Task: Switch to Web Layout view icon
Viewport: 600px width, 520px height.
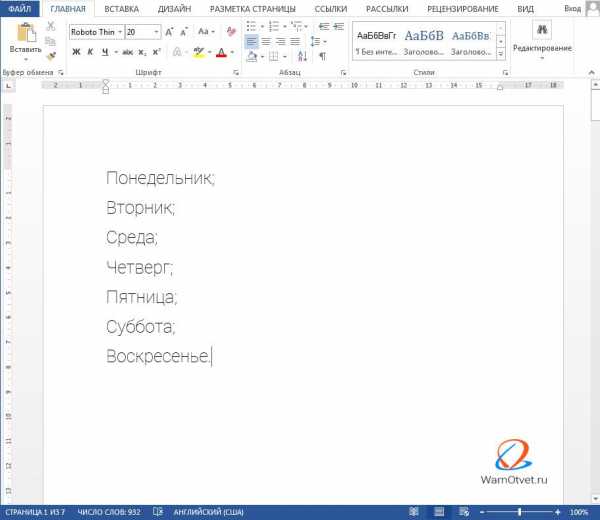Action: (464, 512)
